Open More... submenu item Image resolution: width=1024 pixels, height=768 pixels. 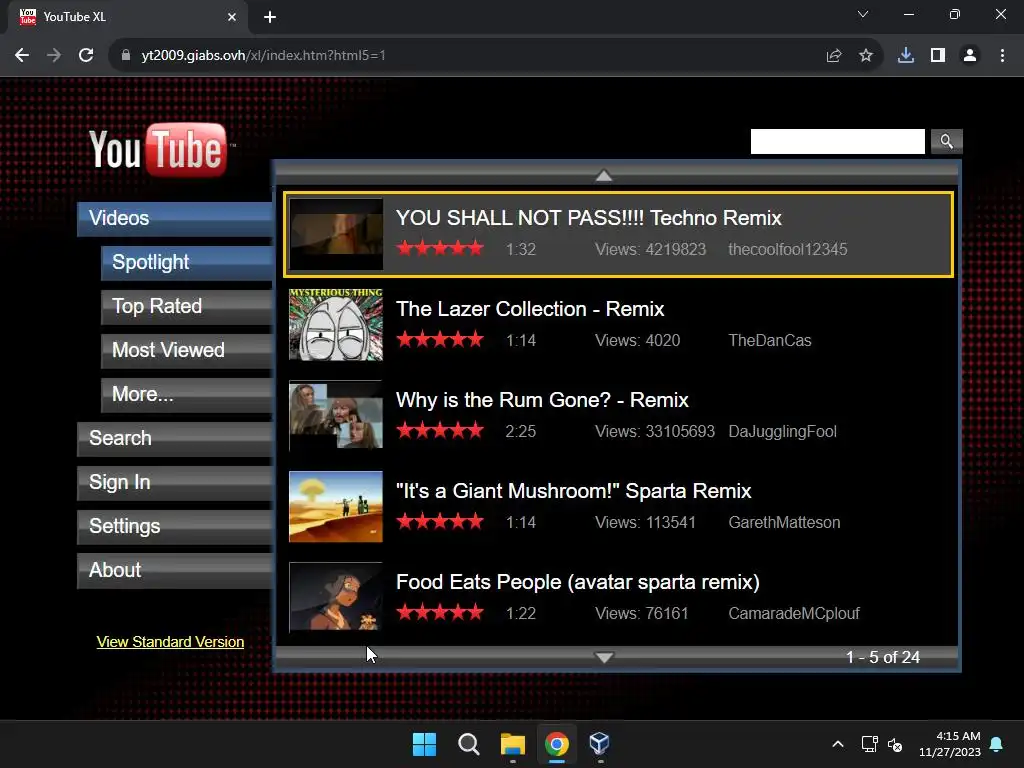coord(187,394)
